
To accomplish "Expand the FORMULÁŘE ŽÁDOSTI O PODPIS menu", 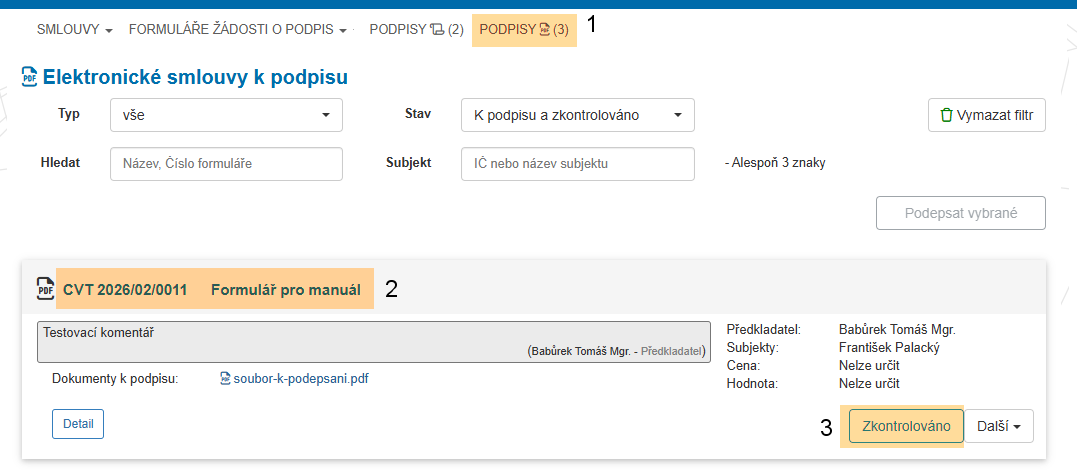I will click(x=237, y=30).
